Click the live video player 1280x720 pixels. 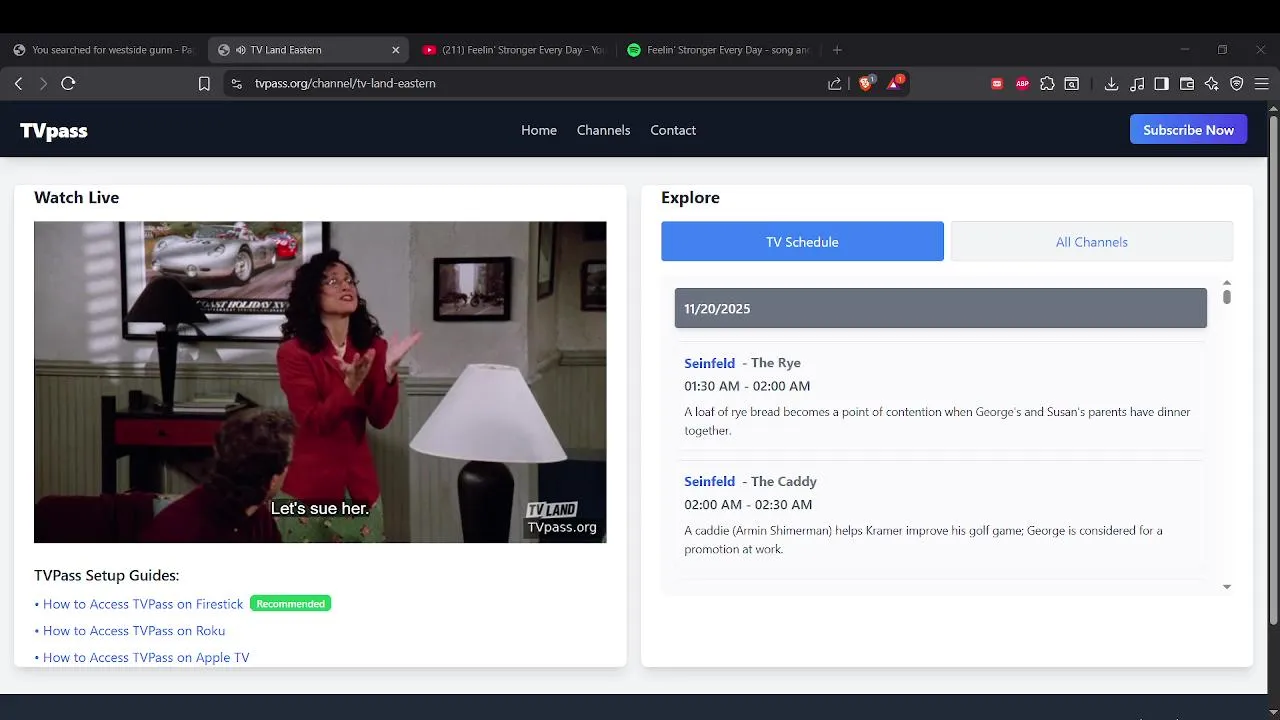coord(320,382)
